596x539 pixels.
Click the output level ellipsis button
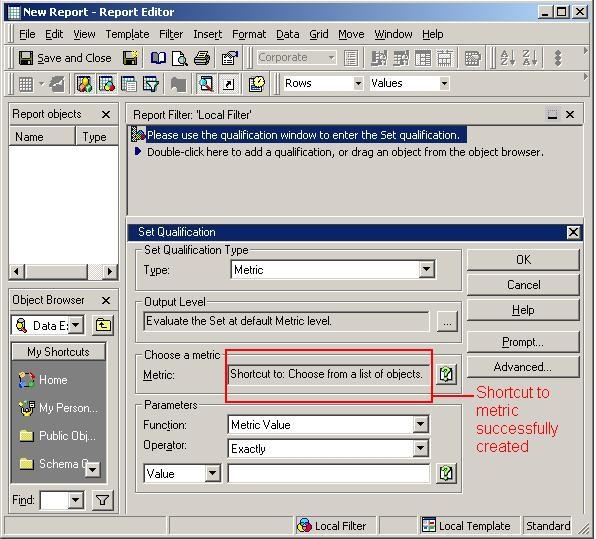pos(447,322)
